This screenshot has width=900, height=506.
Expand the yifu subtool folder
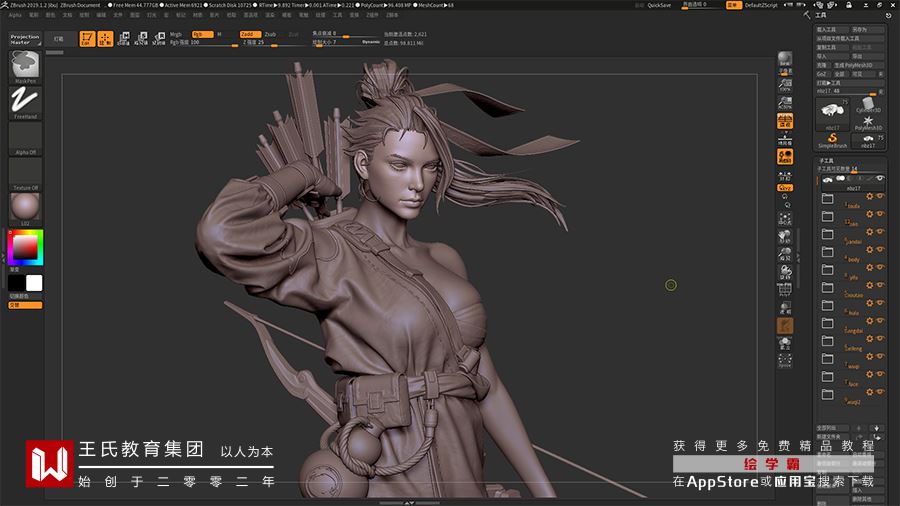coord(827,269)
